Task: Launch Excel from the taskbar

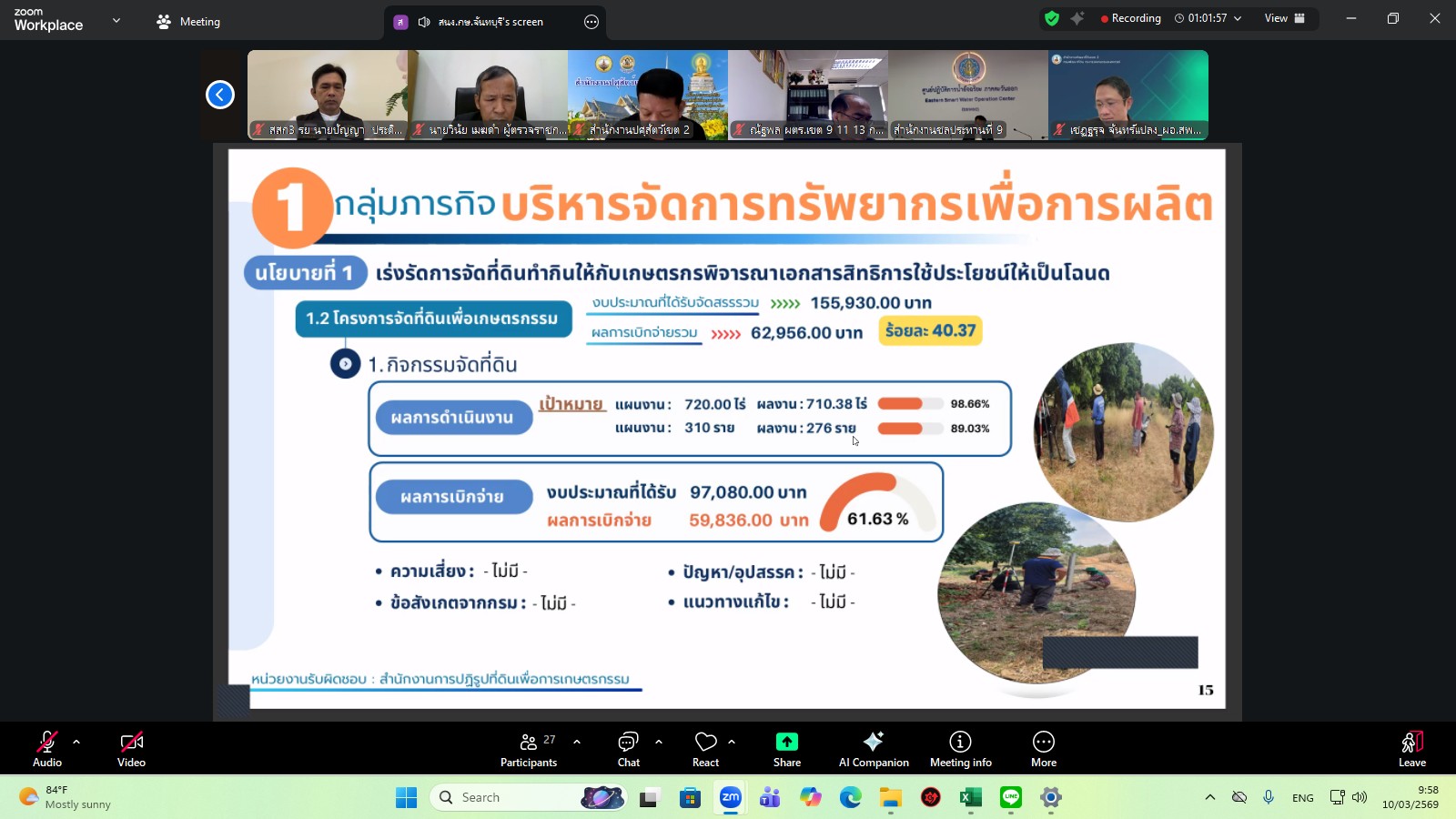Action: pos(970,797)
